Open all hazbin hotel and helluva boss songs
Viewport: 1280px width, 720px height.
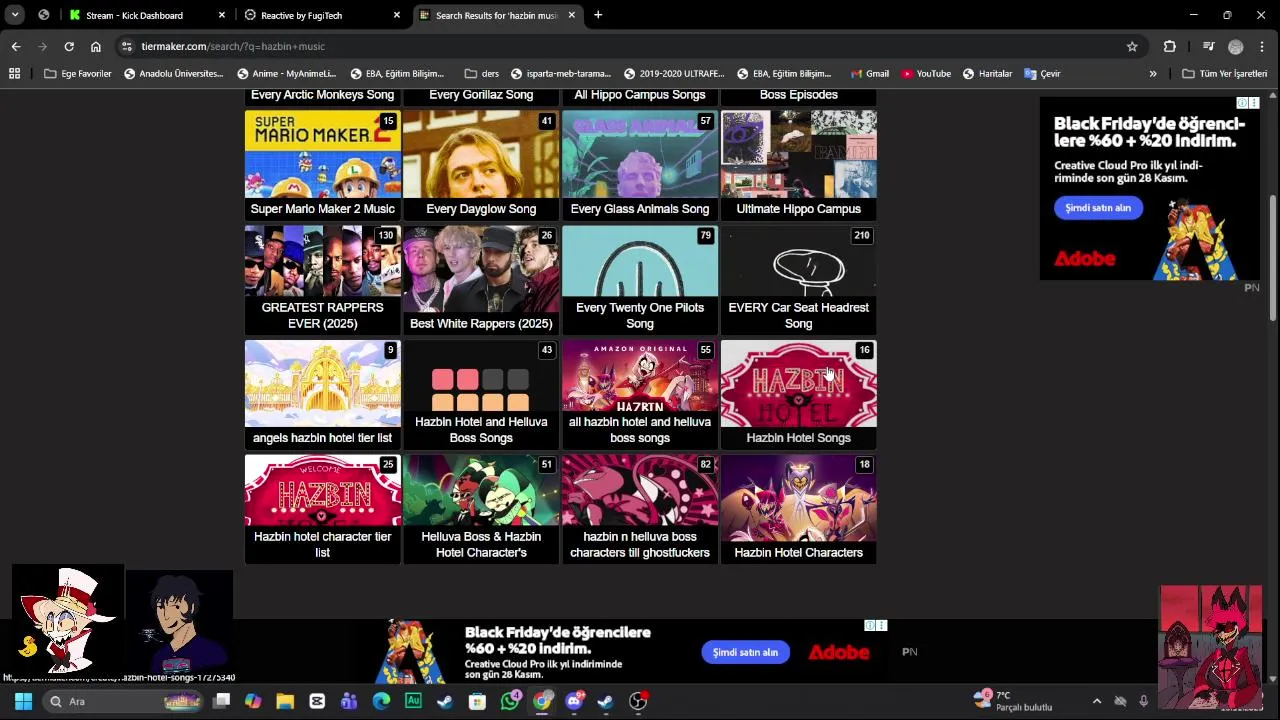click(x=640, y=394)
